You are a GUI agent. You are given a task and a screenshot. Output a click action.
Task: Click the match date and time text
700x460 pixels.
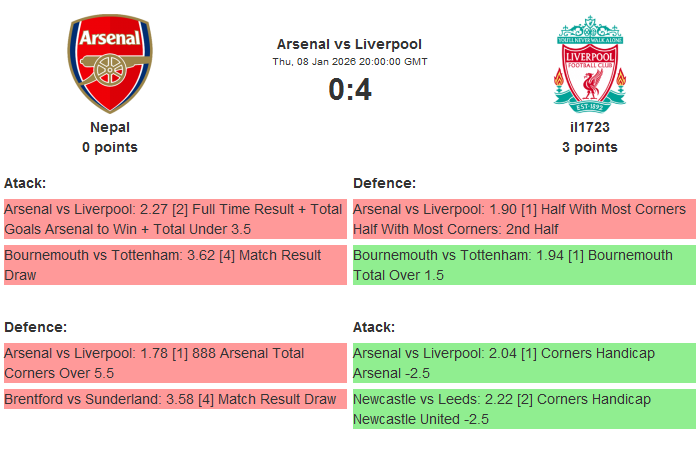pos(349,62)
